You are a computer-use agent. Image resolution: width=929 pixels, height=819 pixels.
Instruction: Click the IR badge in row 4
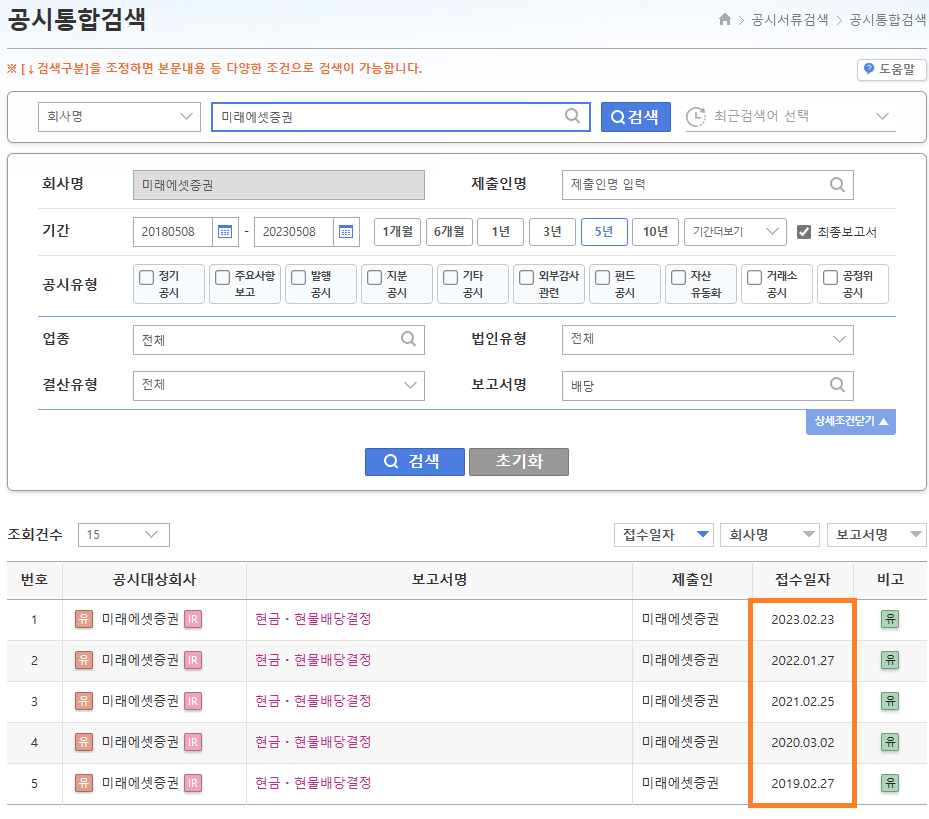(x=193, y=742)
